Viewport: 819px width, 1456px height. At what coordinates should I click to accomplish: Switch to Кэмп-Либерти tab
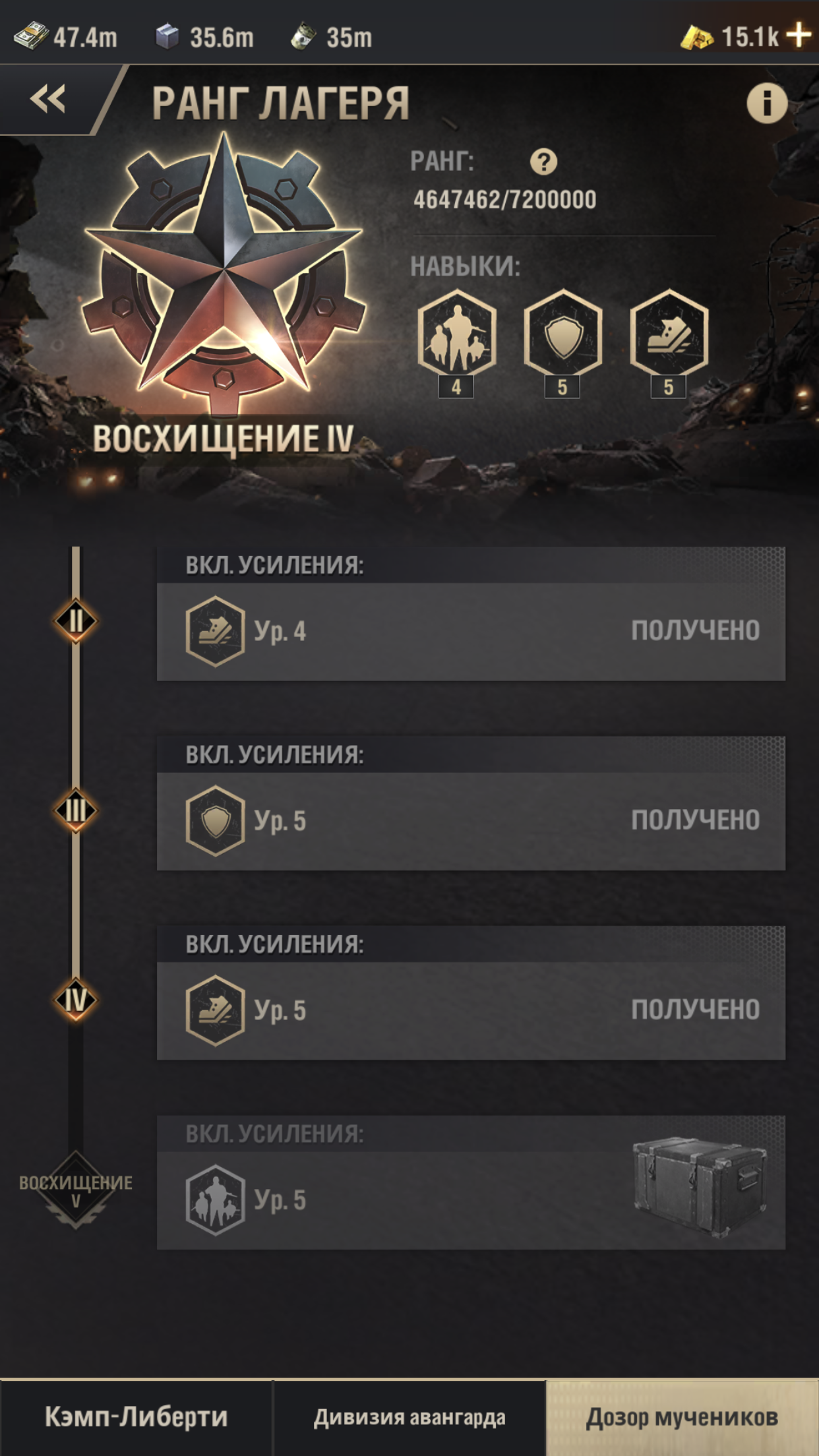point(136,1417)
